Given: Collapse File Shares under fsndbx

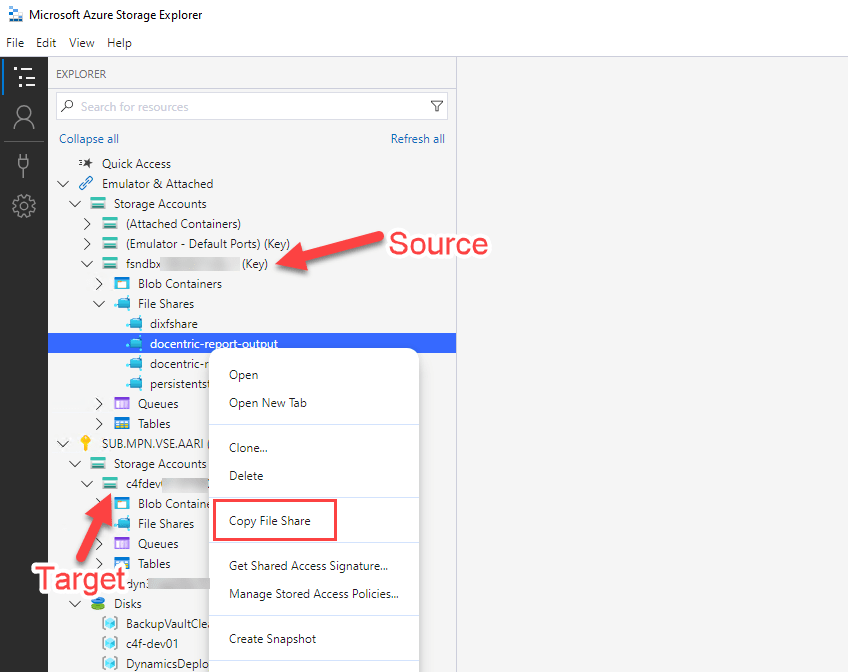Looking at the screenshot, I should coord(99,304).
